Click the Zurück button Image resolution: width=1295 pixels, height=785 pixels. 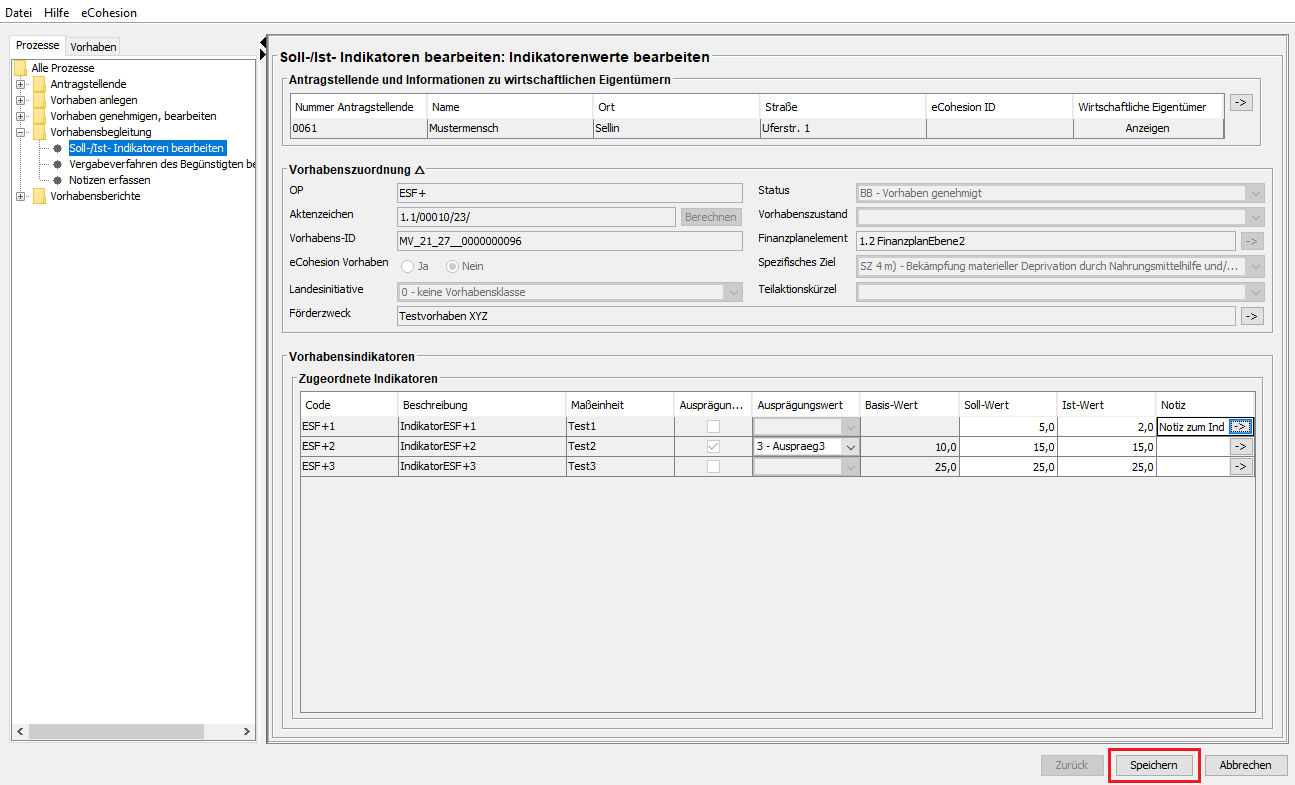[x=1071, y=765]
